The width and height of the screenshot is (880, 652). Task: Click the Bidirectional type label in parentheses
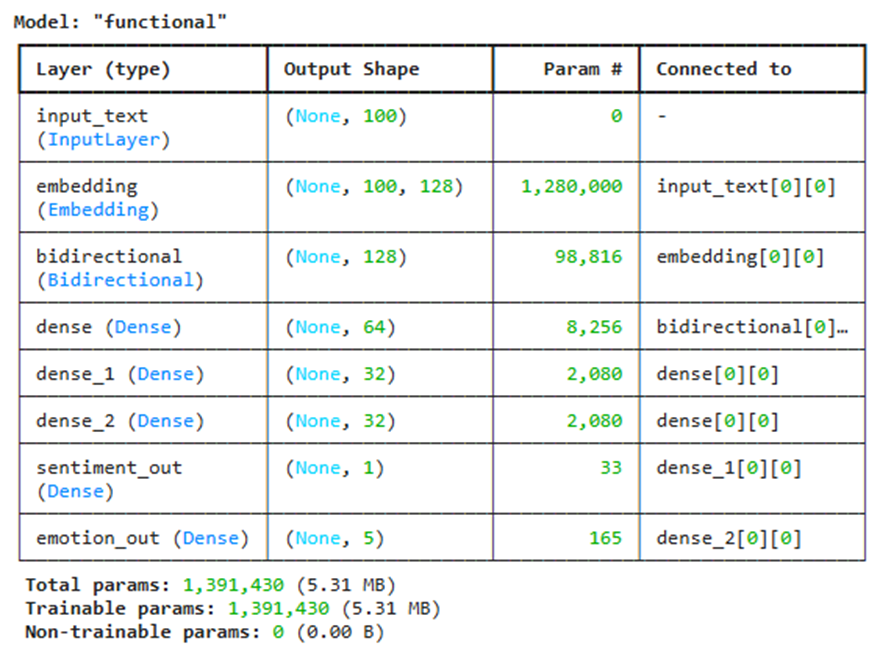120,280
